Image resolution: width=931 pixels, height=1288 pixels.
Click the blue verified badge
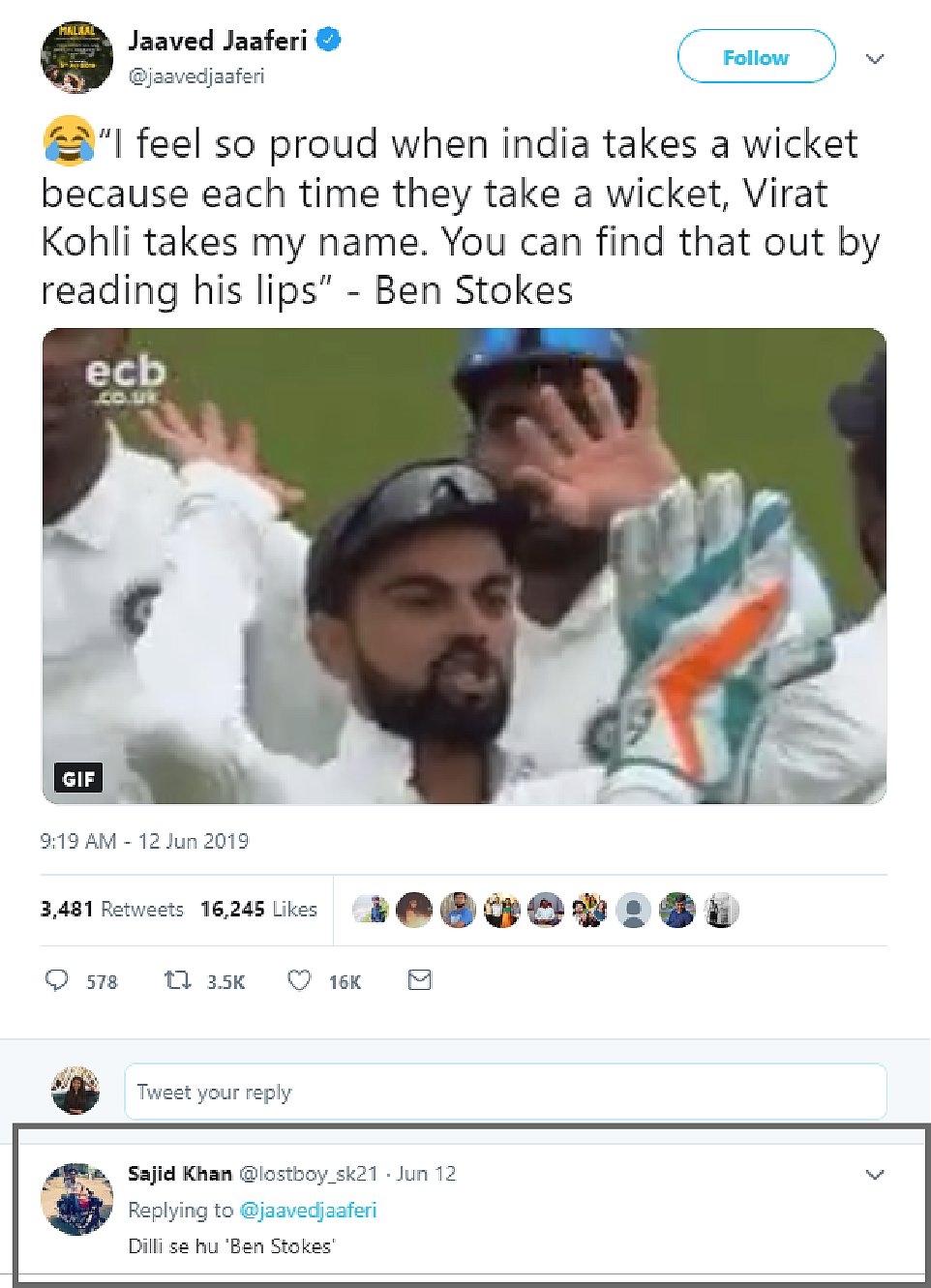(329, 41)
